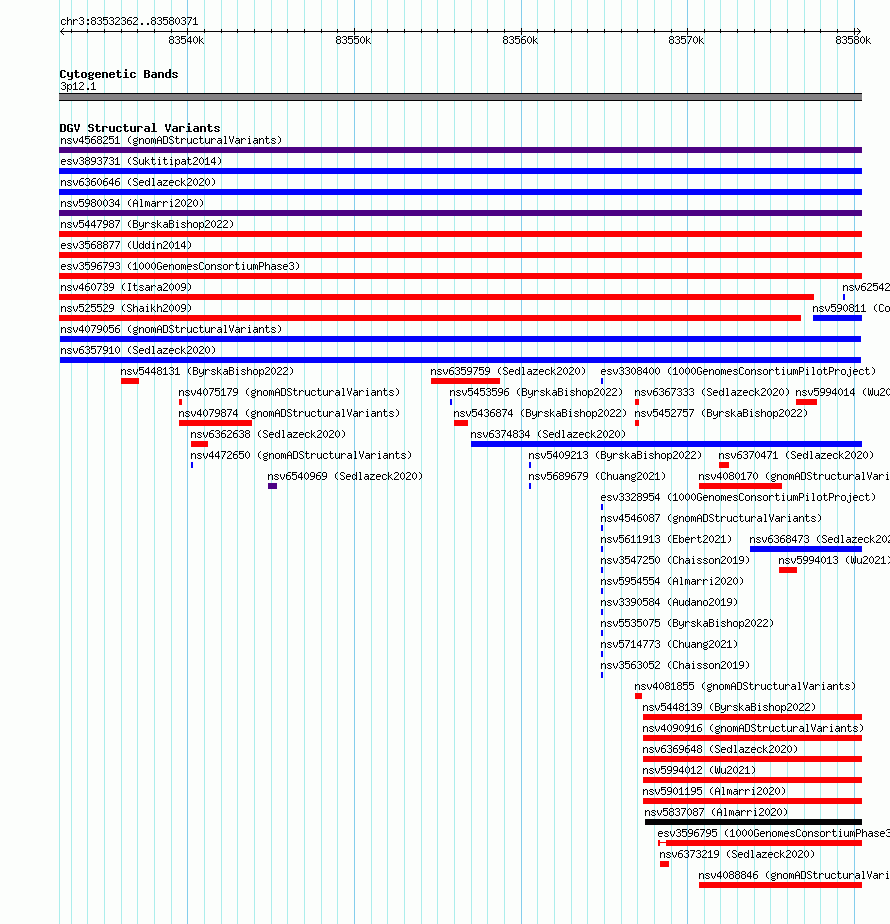Click the red bar under esv3568877
This screenshot has height=924, width=890.
[x=460, y=255]
